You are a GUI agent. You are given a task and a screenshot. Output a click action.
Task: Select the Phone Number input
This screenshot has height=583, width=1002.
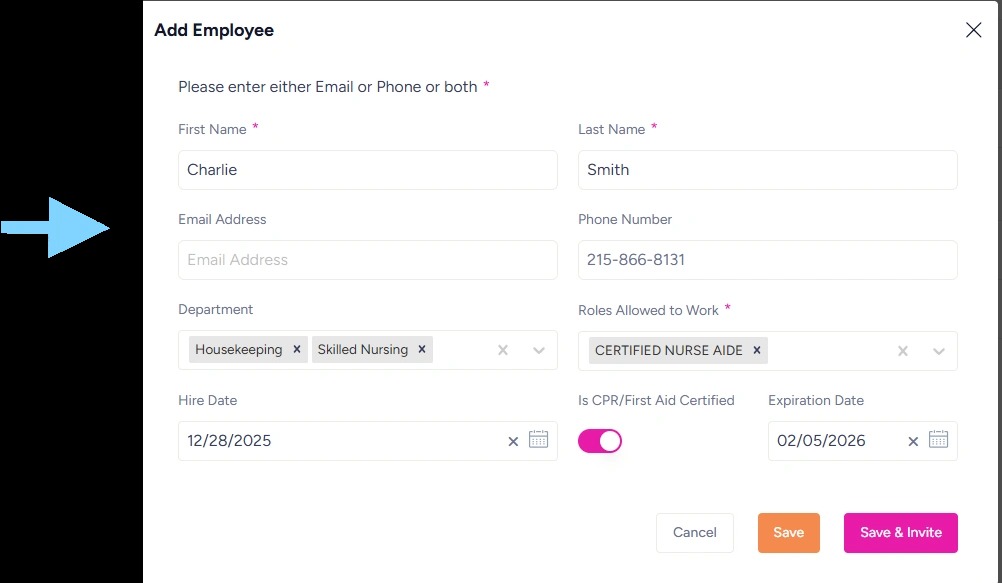pyautogui.click(x=767, y=260)
